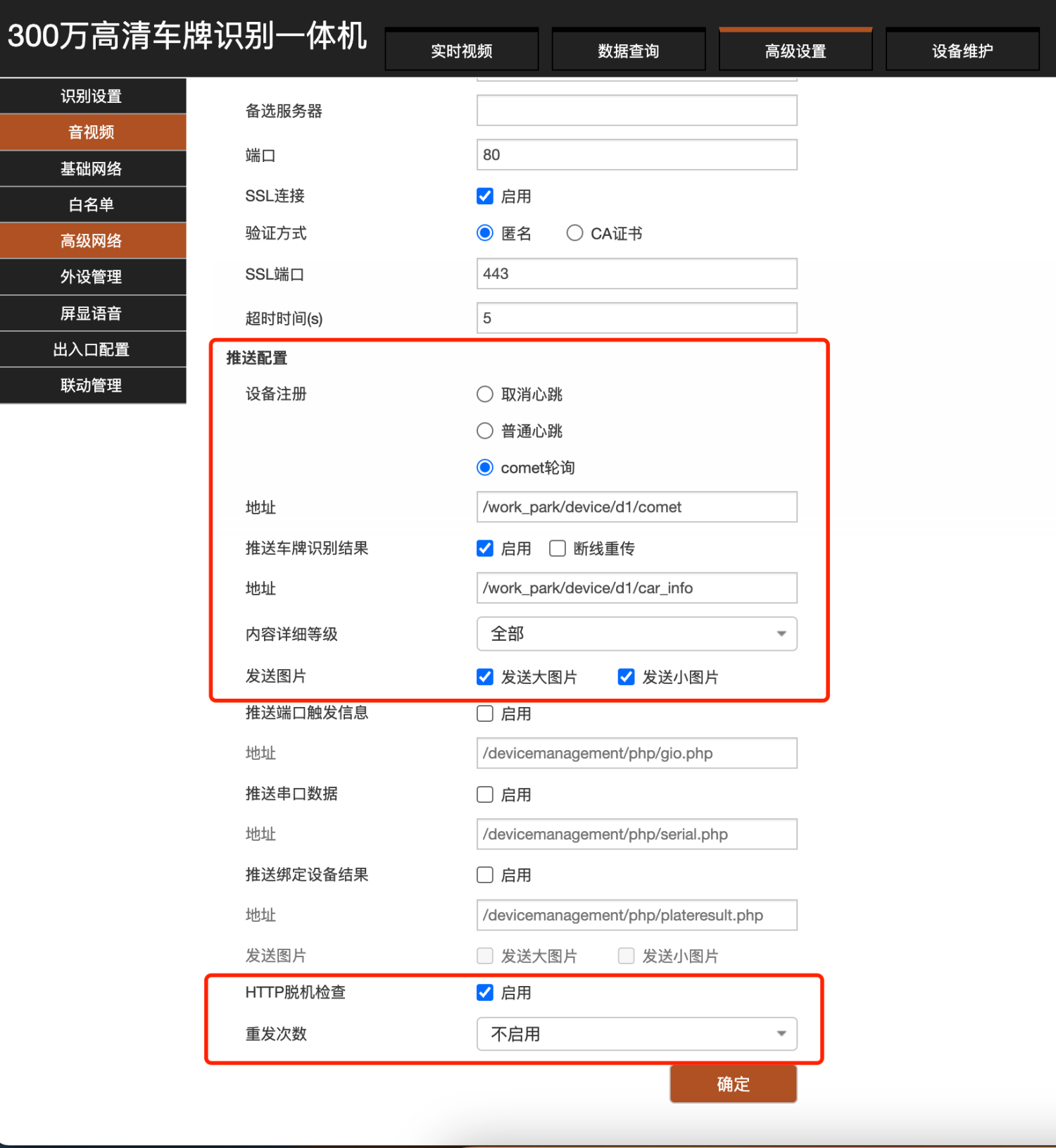Open 基础网络 sidebar menu

[x=92, y=169]
